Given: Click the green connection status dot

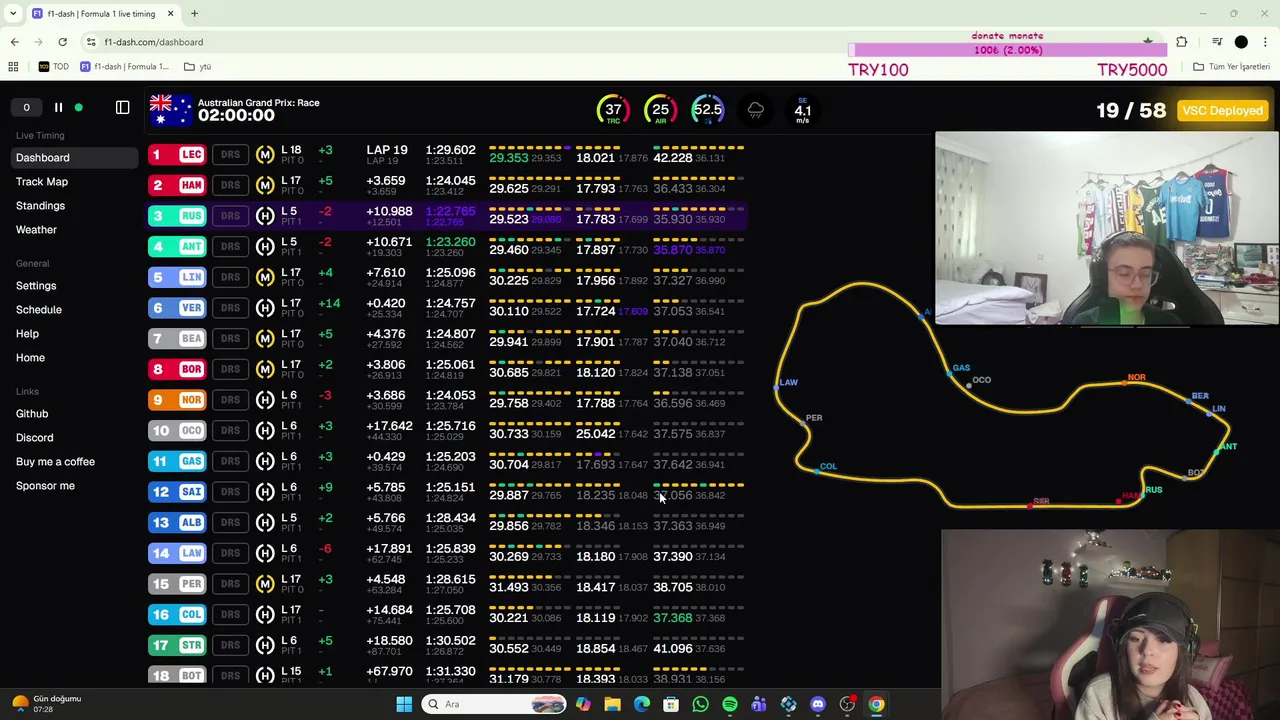Looking at the screenshot, I should point(78,107).
